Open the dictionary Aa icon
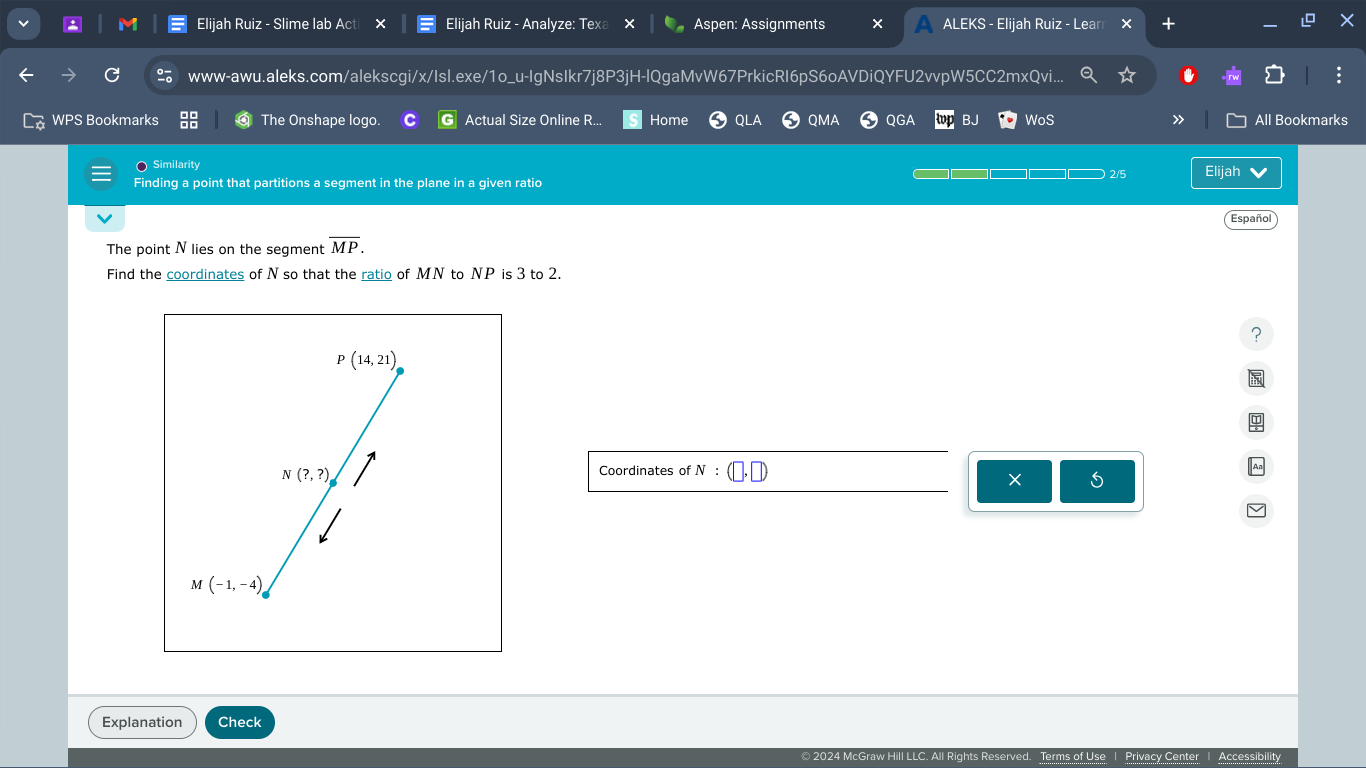Screen dimensions: 1366x768 (1257, 466)
